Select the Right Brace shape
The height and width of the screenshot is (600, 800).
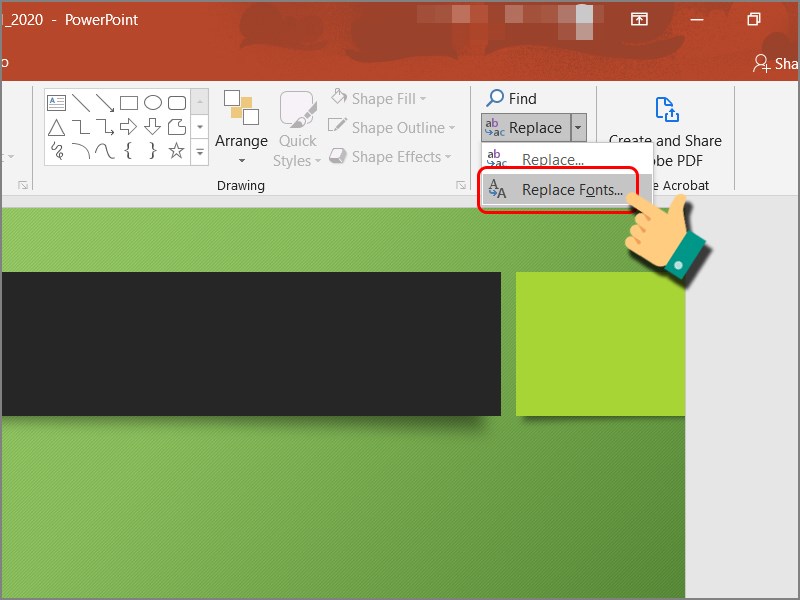153,151
